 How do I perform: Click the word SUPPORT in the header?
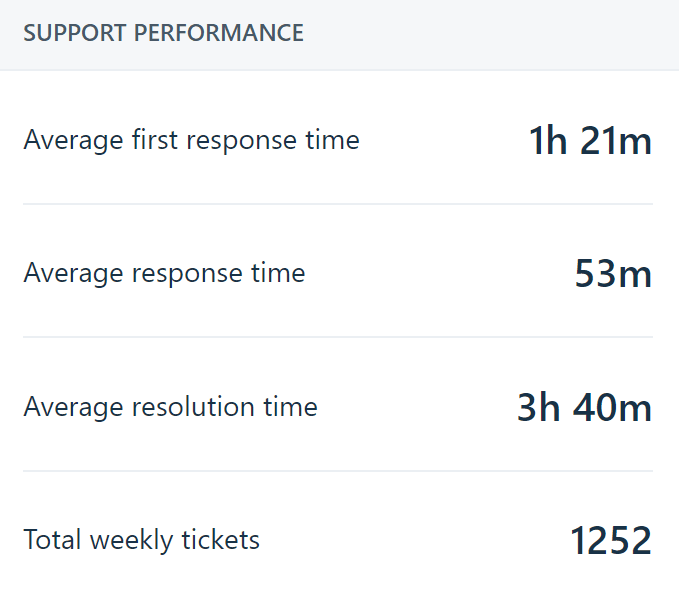pos(74,33)
